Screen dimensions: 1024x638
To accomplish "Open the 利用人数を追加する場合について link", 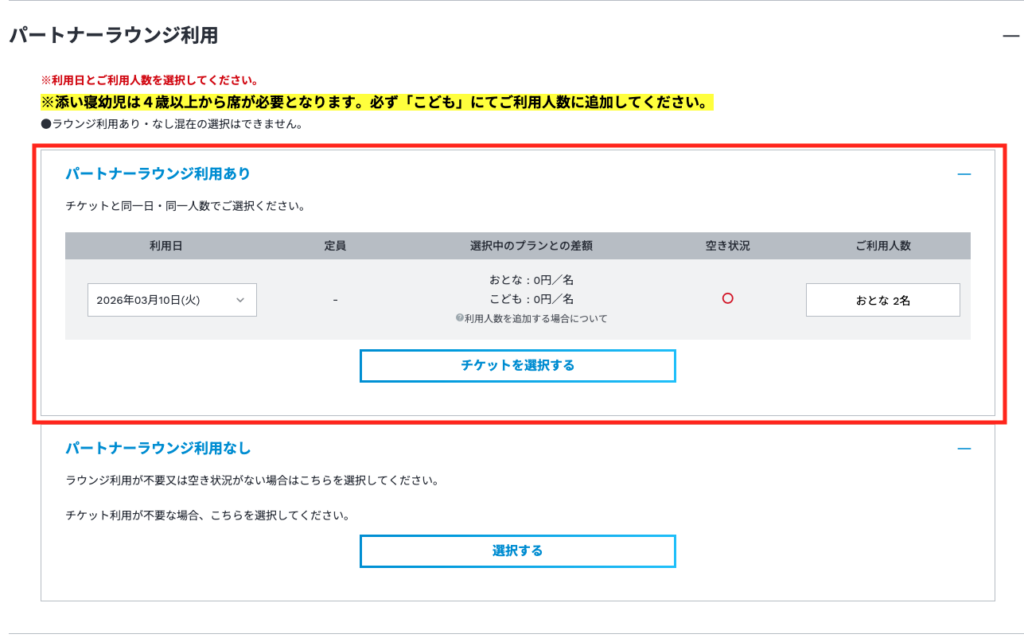I will point(535,319).
